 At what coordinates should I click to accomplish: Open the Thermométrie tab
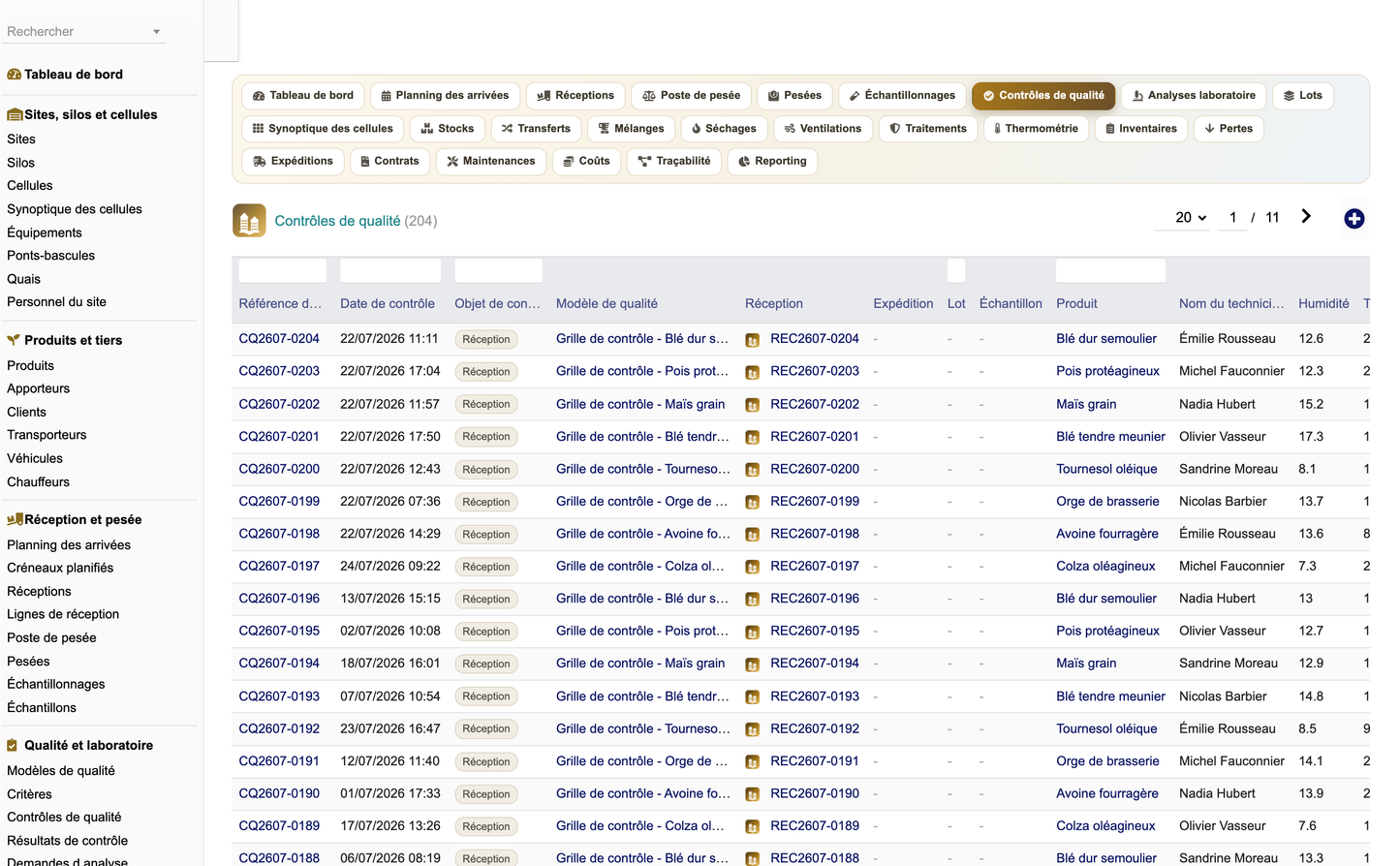1036,129
